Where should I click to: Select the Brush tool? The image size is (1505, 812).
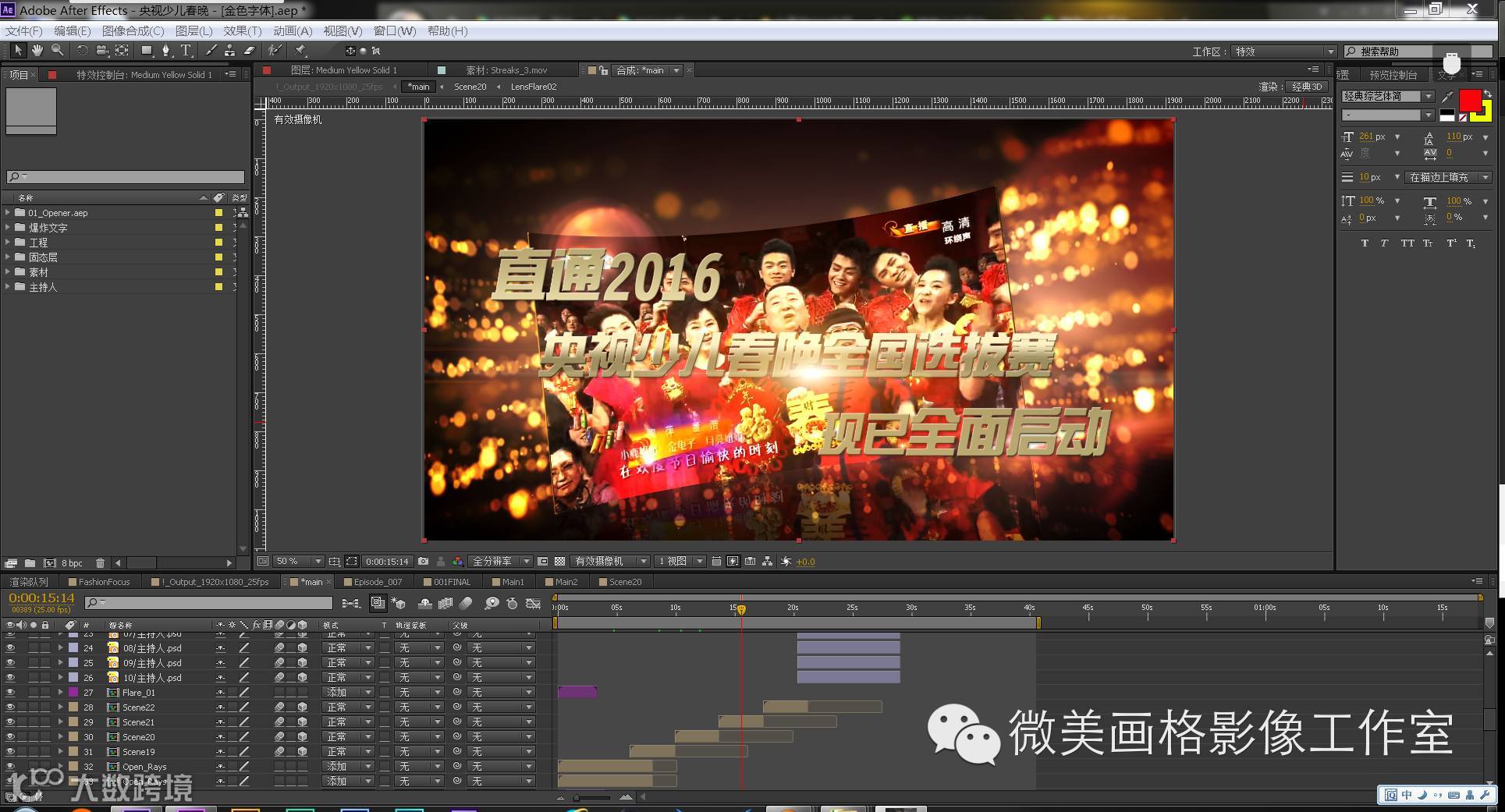[211, 51]
